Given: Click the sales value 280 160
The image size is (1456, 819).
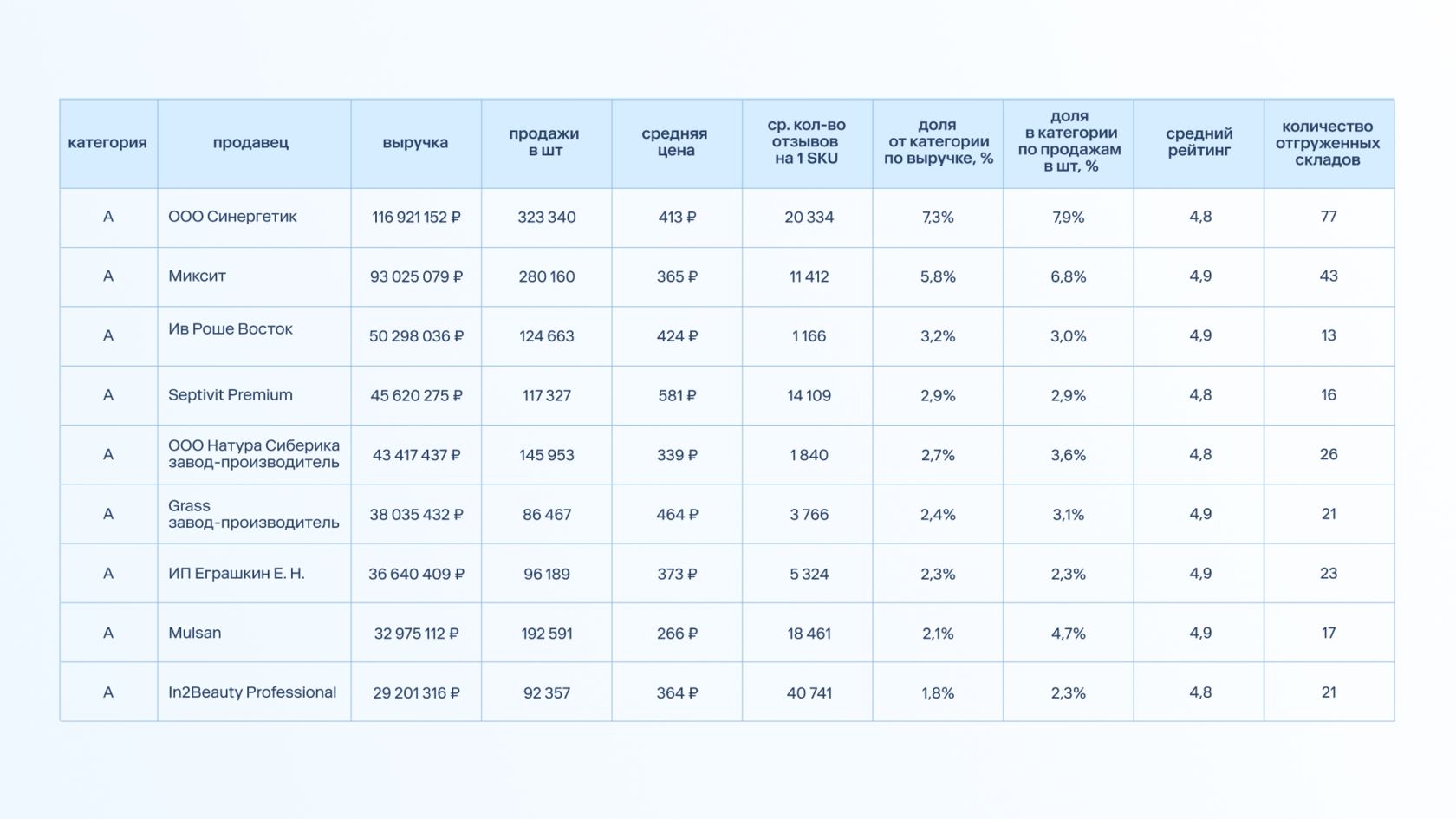Looking at the screenshot, I should (x=546, y=276).
